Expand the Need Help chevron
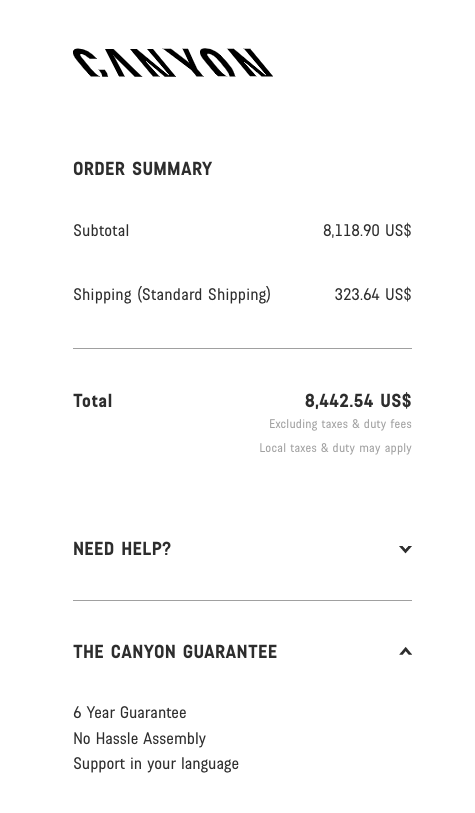This screenshot has height=813, width=475. point(406,549)
